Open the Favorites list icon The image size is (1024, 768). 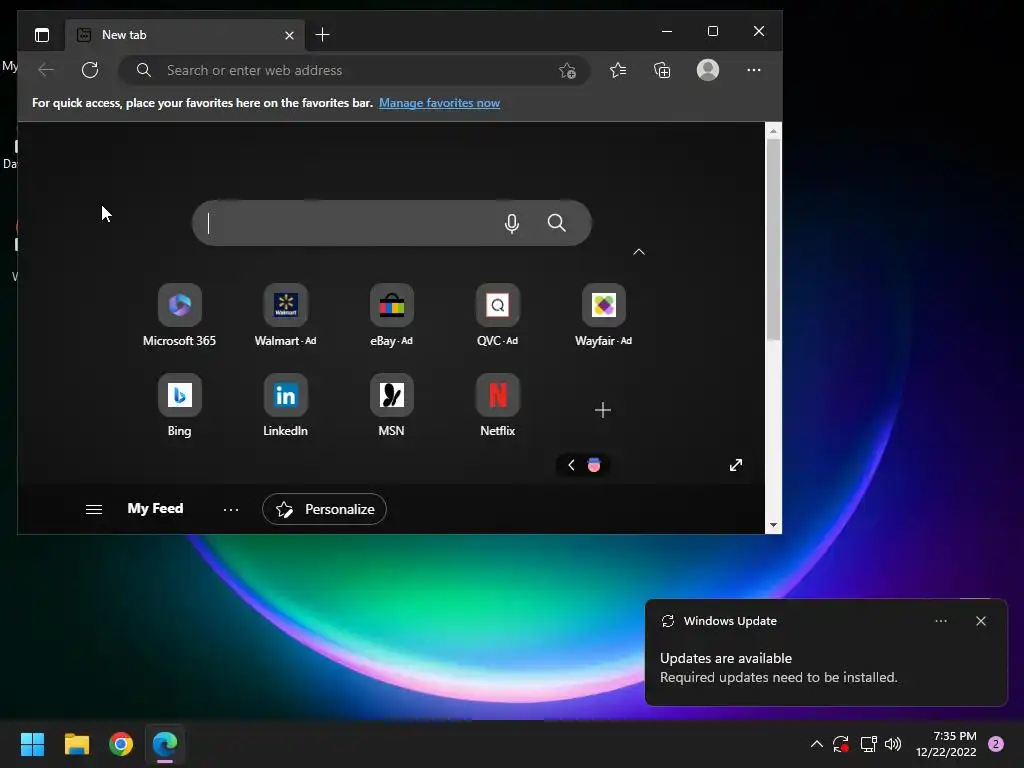pyautogui.click(x=618, y=70)
